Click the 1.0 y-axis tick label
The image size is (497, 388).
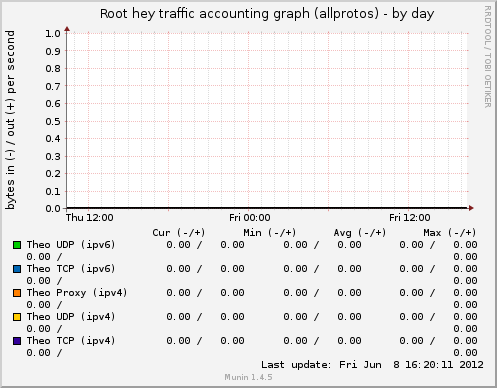[x=53, y=33]
